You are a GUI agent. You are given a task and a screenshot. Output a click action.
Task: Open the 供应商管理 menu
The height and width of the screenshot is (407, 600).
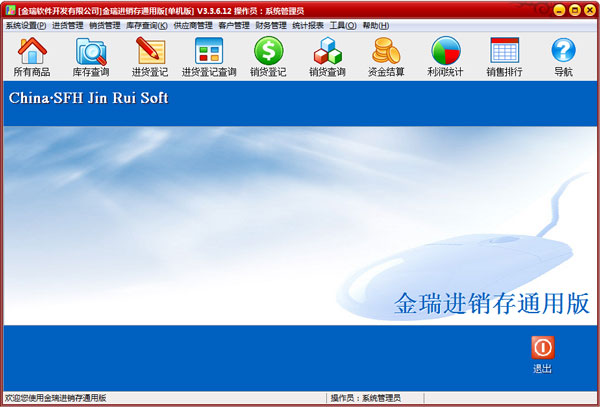[193, 26]
